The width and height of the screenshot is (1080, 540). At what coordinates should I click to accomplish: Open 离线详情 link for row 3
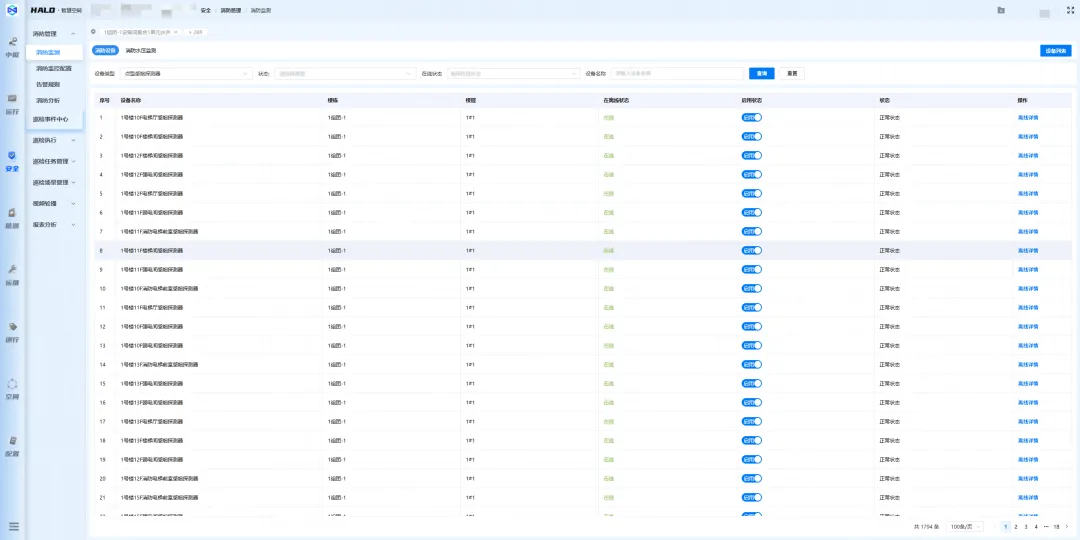tap(1028, 155)
